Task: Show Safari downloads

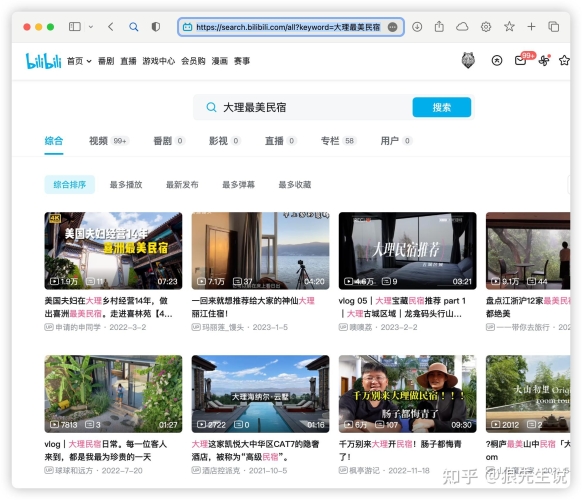Action: click(417, 27)
